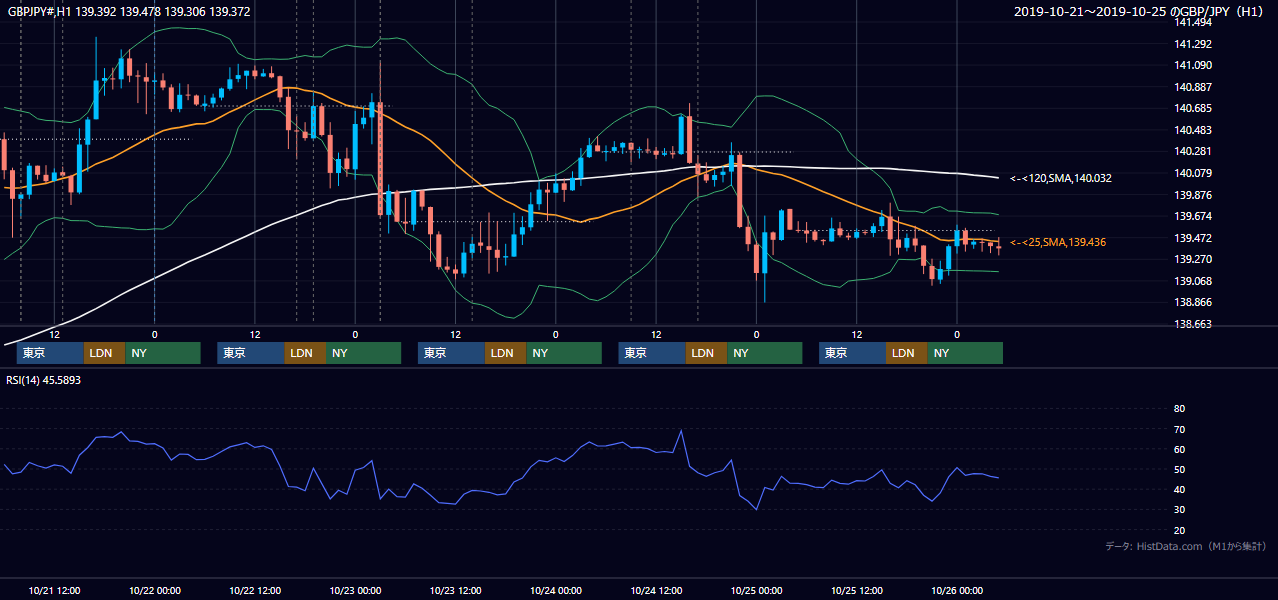Select the 東京 session block for 10/21
Viewport: 1278px width, 600px height.
(x=50, y=353)
